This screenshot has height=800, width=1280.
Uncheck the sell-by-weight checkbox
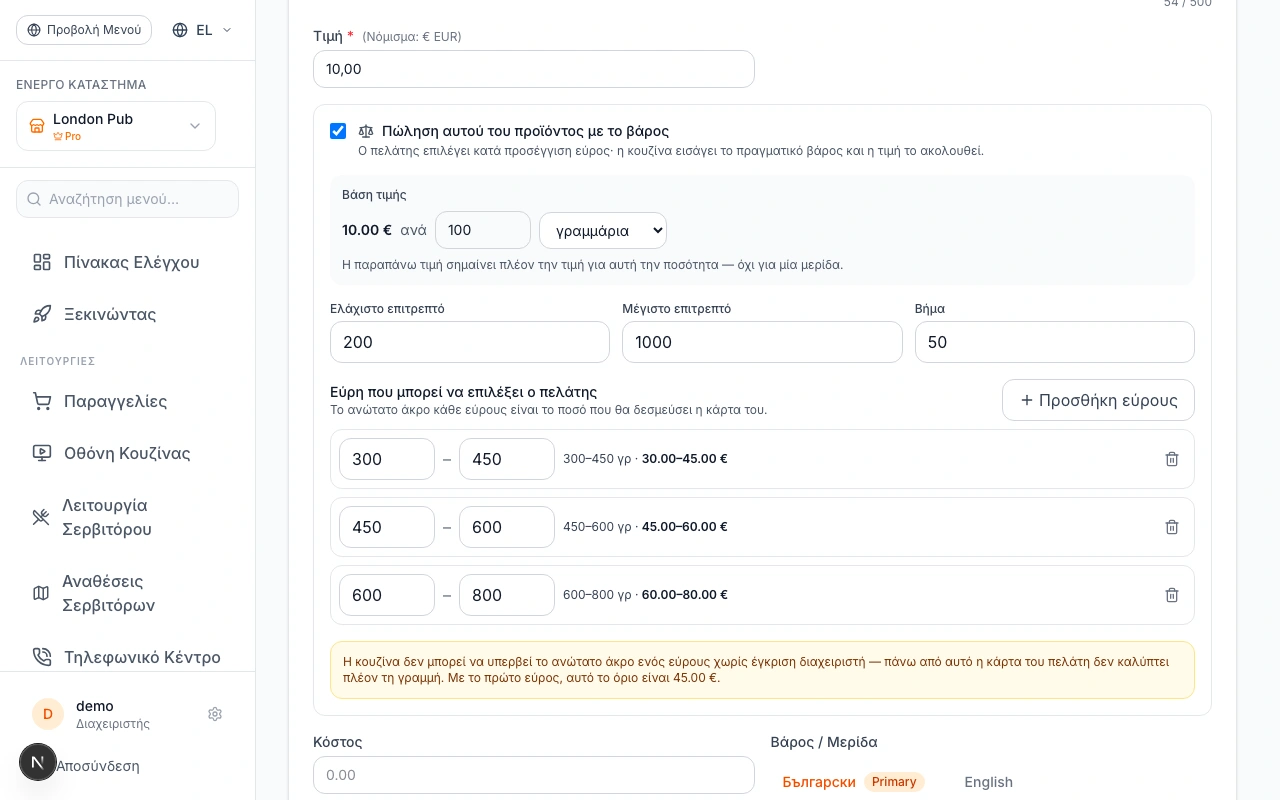(338, 131)
